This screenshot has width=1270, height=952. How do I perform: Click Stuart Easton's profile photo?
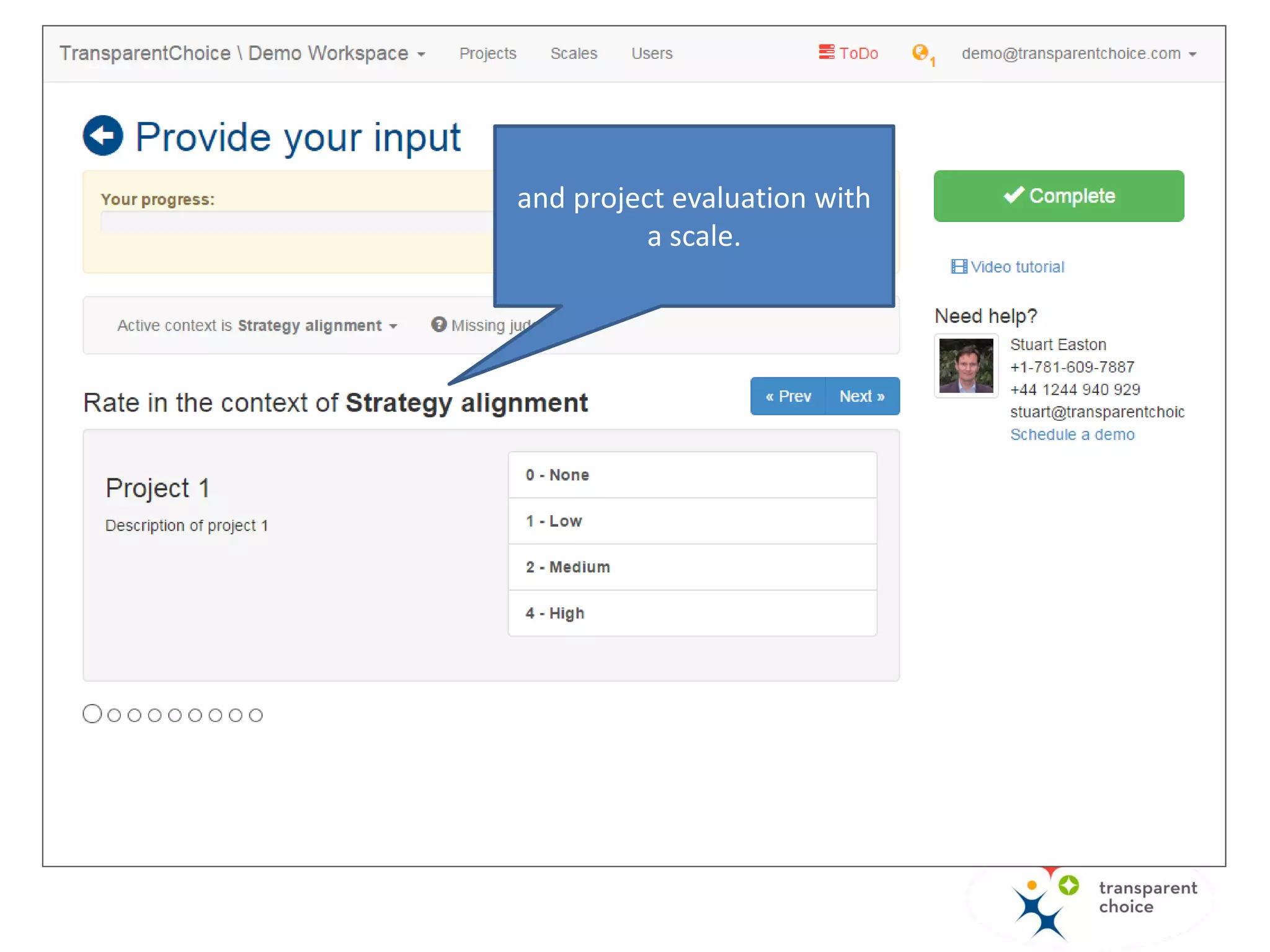coord(966,366)
